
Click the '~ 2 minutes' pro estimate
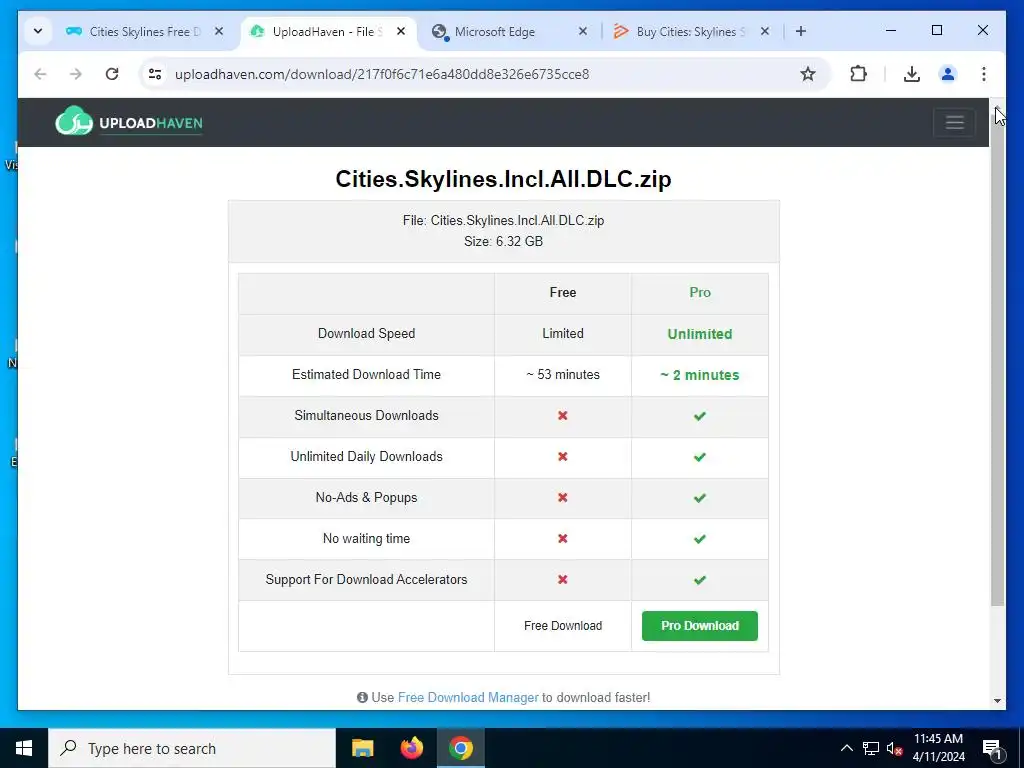pyautogui.click(x=699, y=375)
